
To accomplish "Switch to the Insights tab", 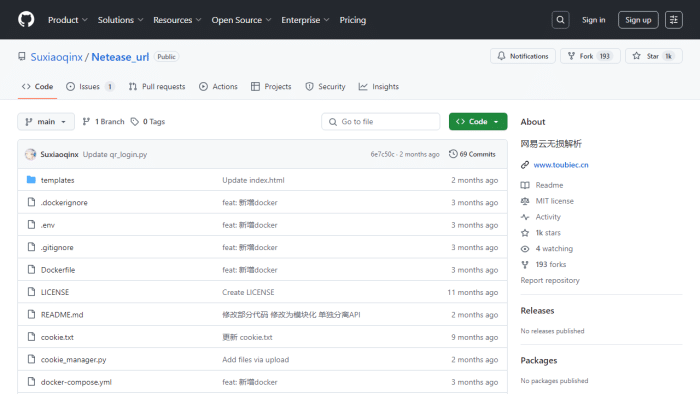I will click(x=379, y=87).
